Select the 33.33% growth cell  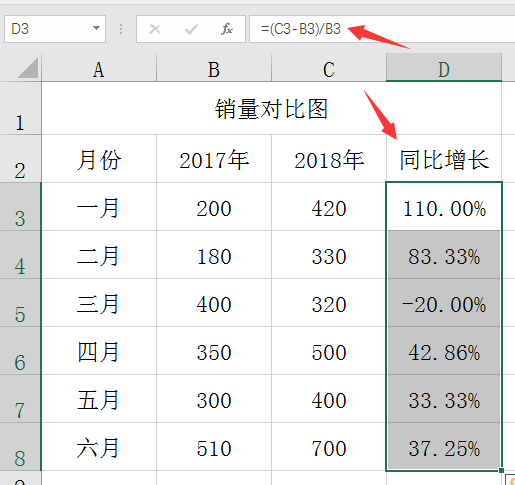tap(444, 398)
